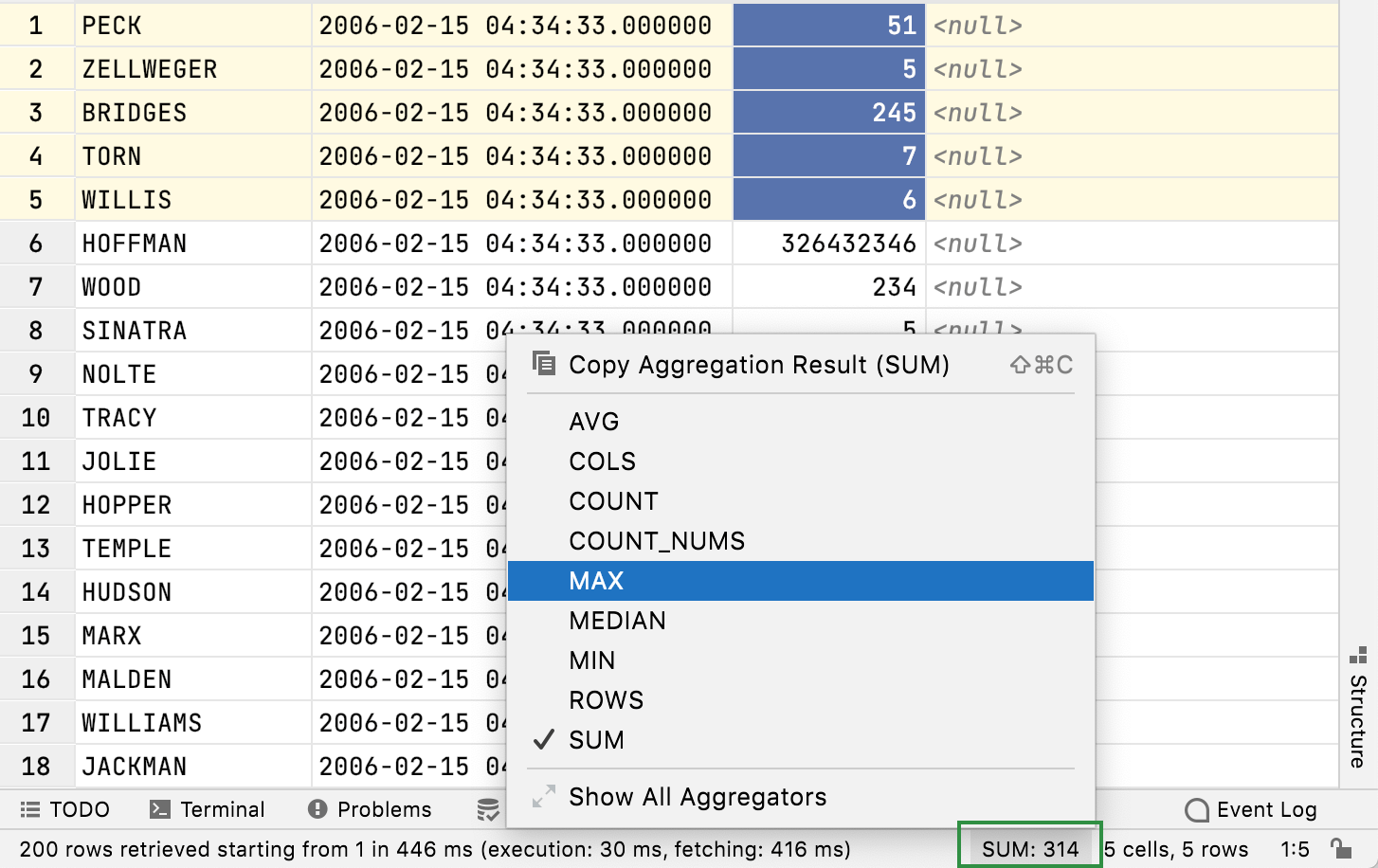Click the JOLIE cell

coord(193,461)
